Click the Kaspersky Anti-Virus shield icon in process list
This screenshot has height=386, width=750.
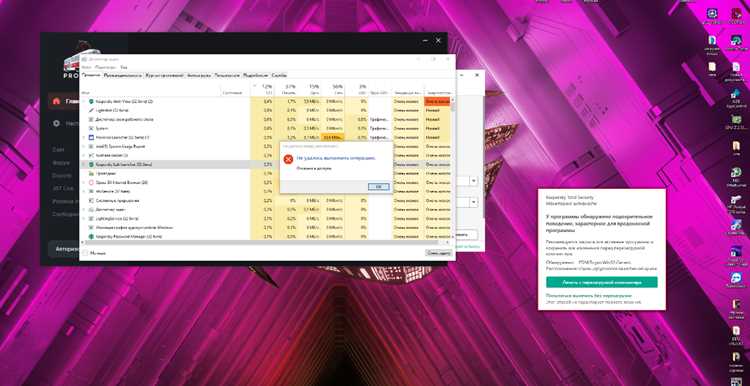pos(91,101)
